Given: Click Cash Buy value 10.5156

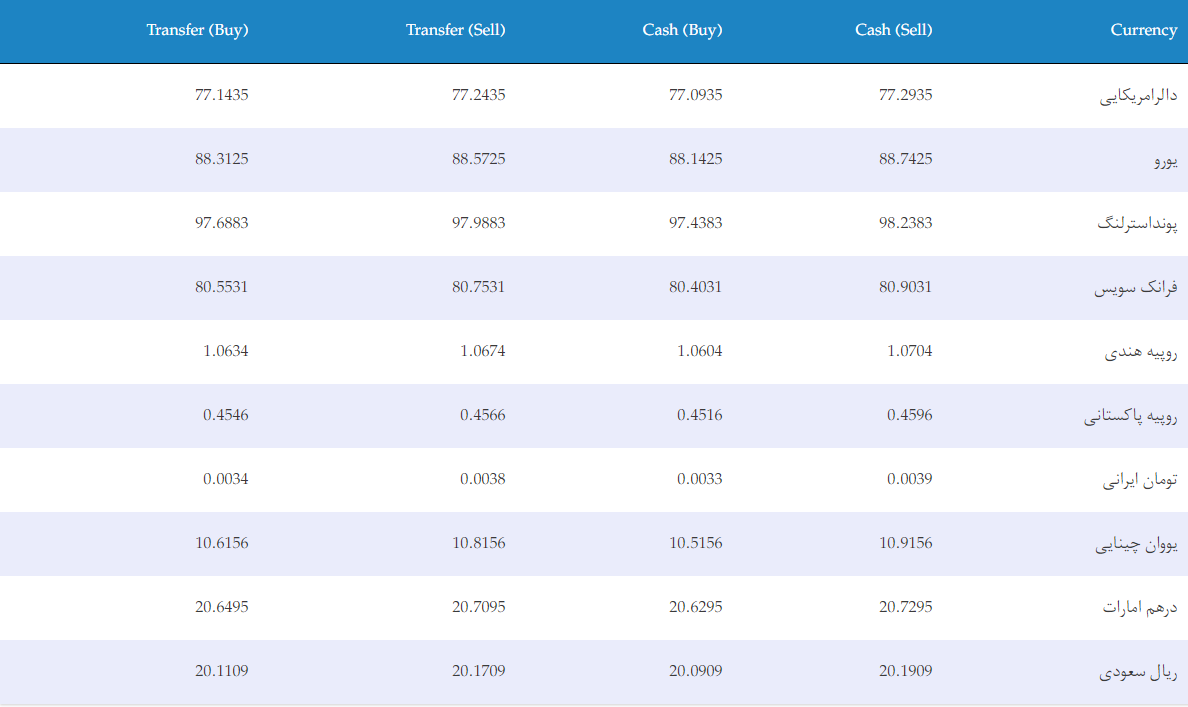Looking at the screenshot, I should click(696, 543).
